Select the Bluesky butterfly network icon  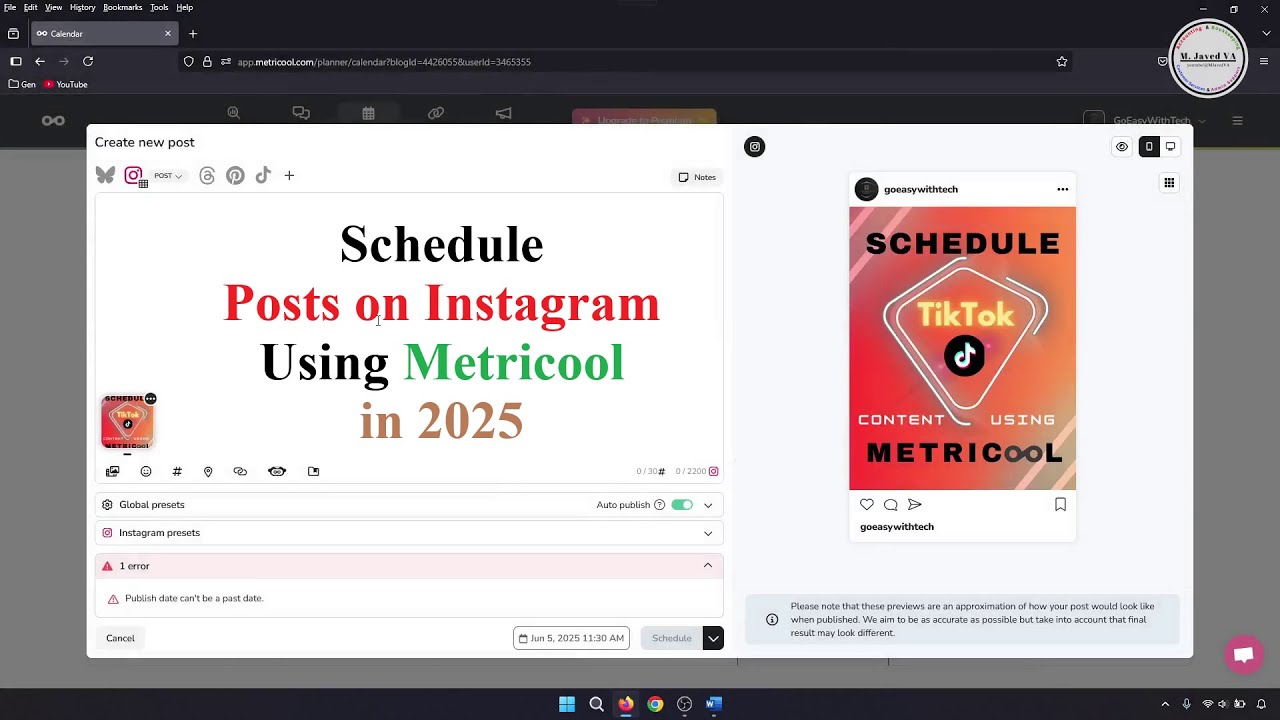[105, 176]
